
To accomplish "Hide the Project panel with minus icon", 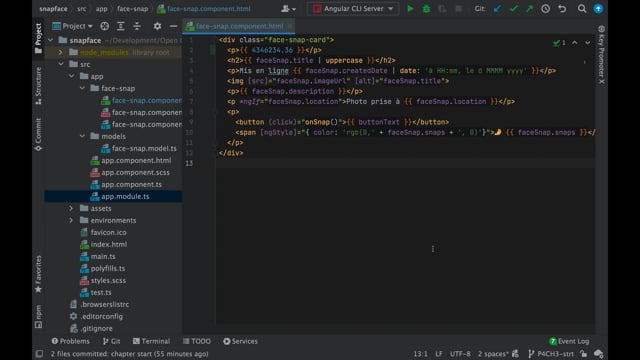I will [x=173, y=26].
